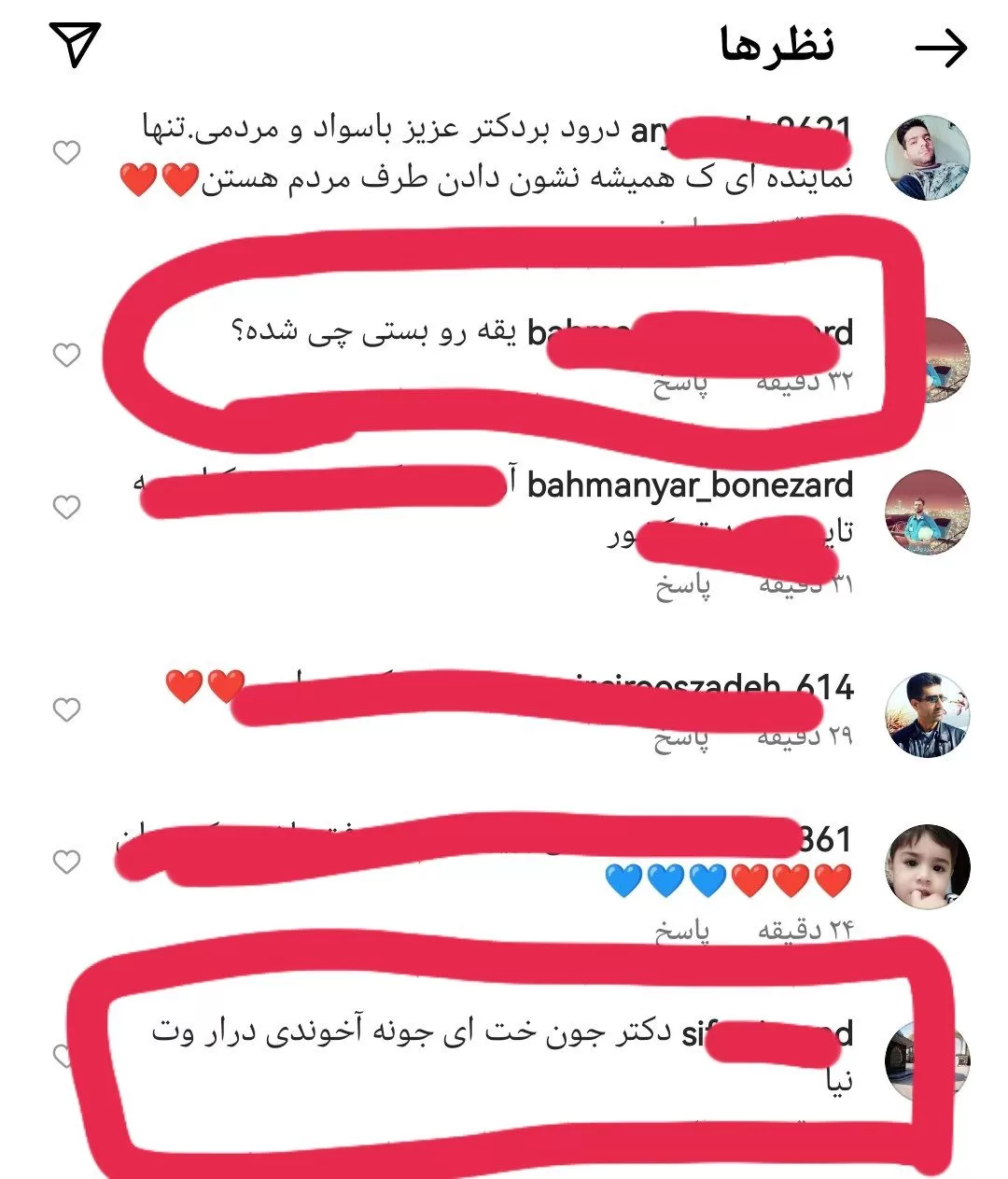The height and width of the screenshot is (1179, 1008).
Task: Reply (پاسخ) to the 31-minute comment
Action: (682, 585)
